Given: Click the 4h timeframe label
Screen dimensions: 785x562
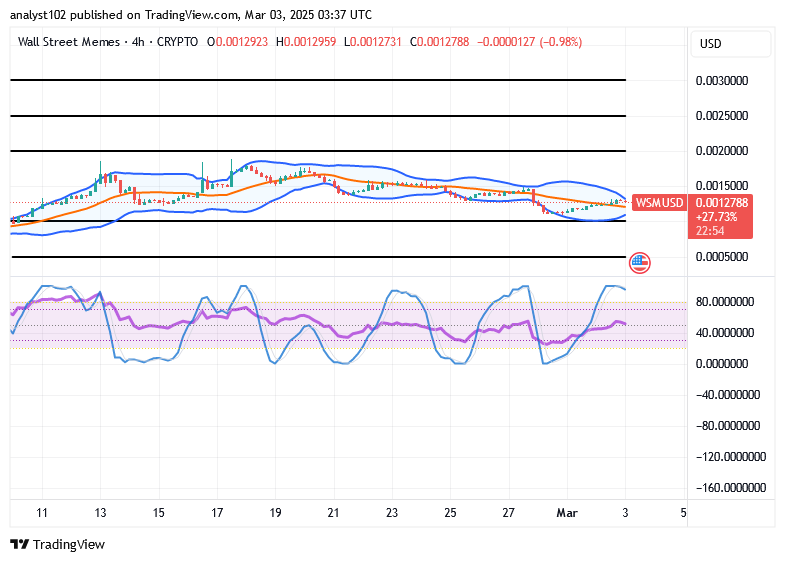Looking at the screenshot, I should [x=138, y=42].
